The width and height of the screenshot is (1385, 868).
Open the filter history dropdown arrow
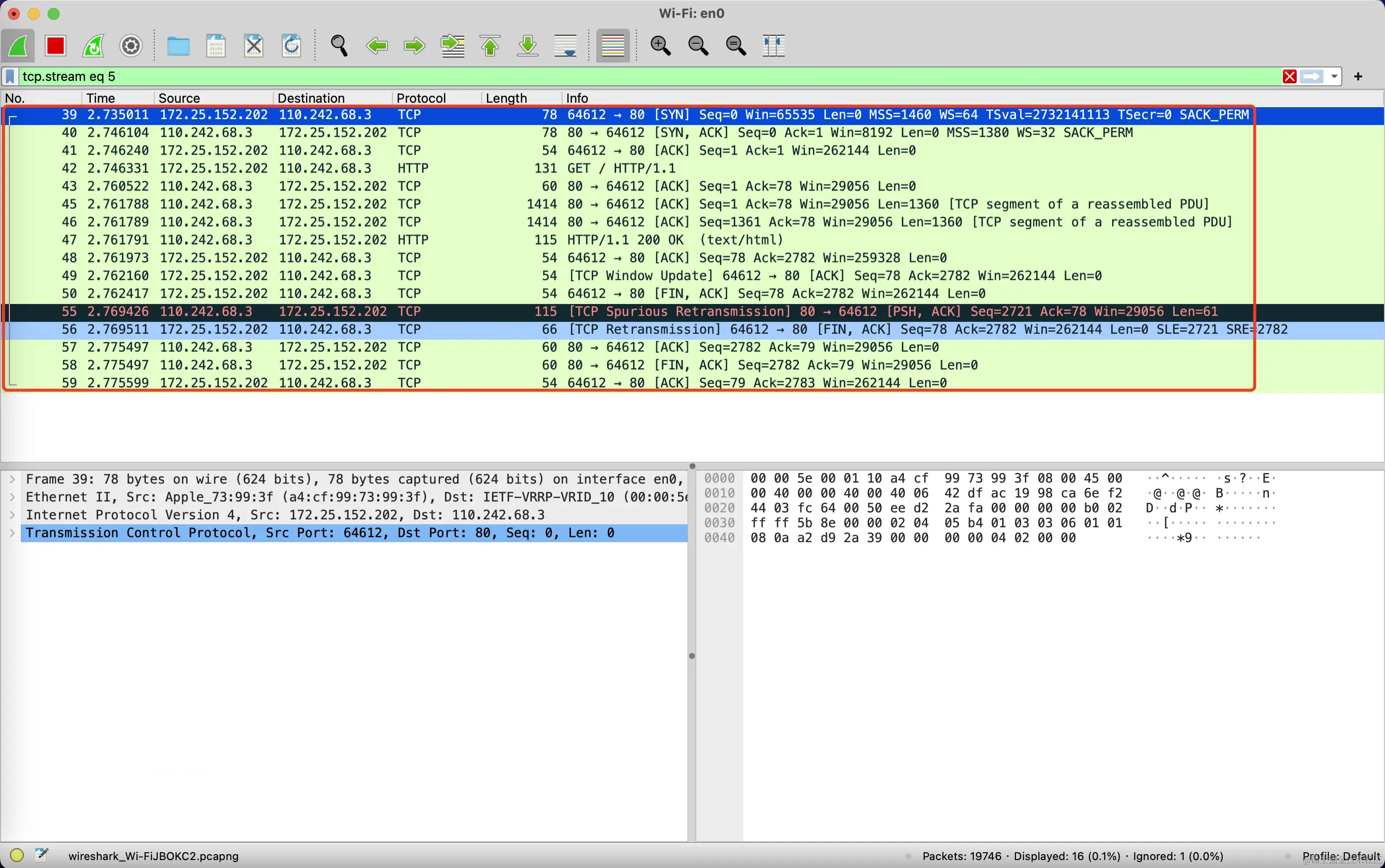(1334, 76)
